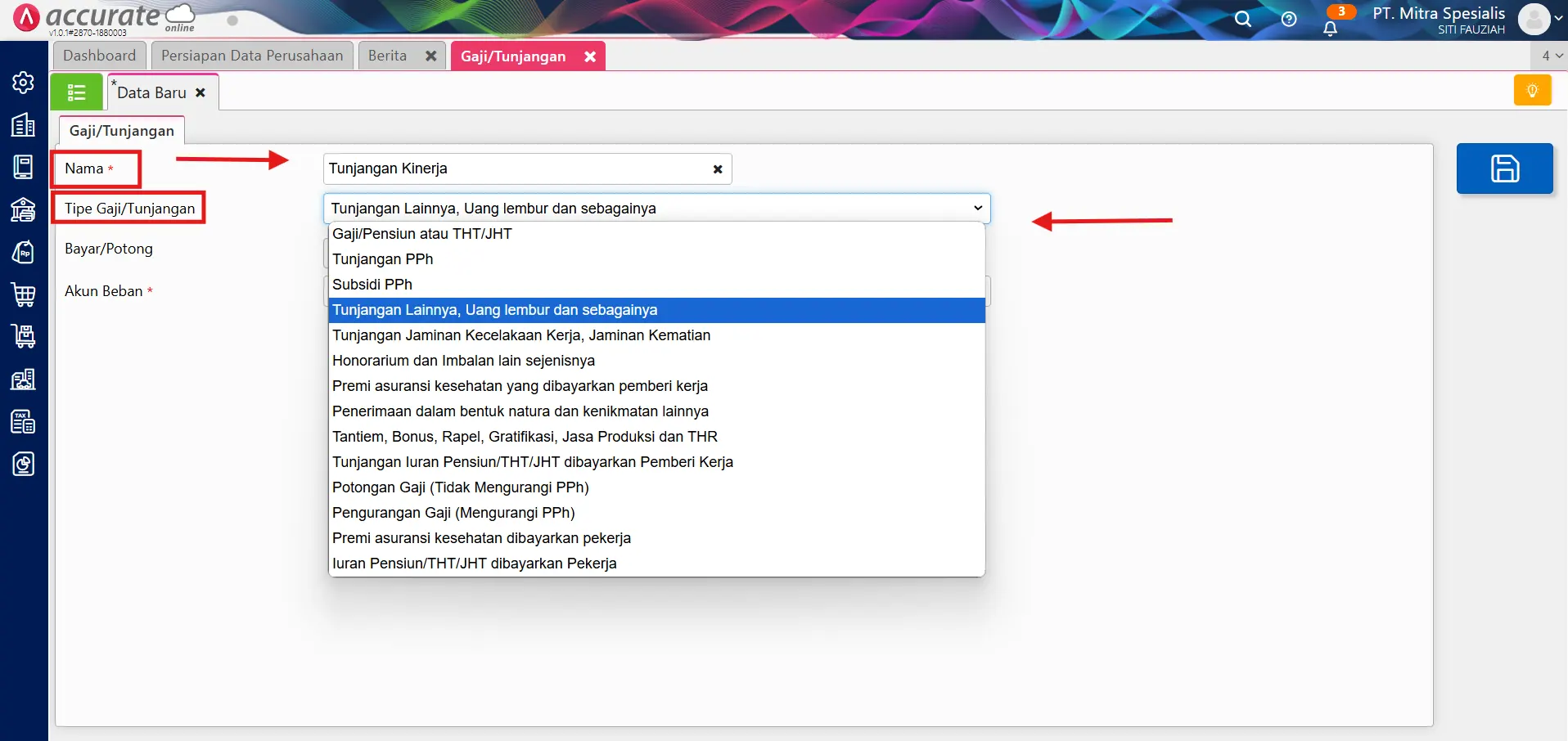This screenshot has width=1568, height=741.
Task: Open the pie chart reports icon
Action: point(23,465)
